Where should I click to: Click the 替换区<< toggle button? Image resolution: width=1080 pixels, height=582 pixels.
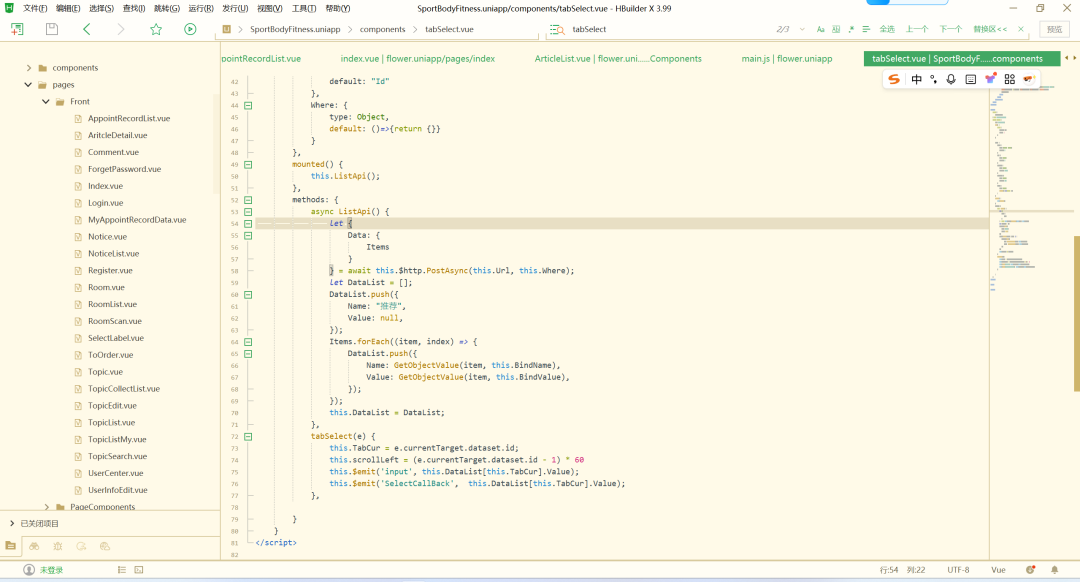(x=990, y=29)
